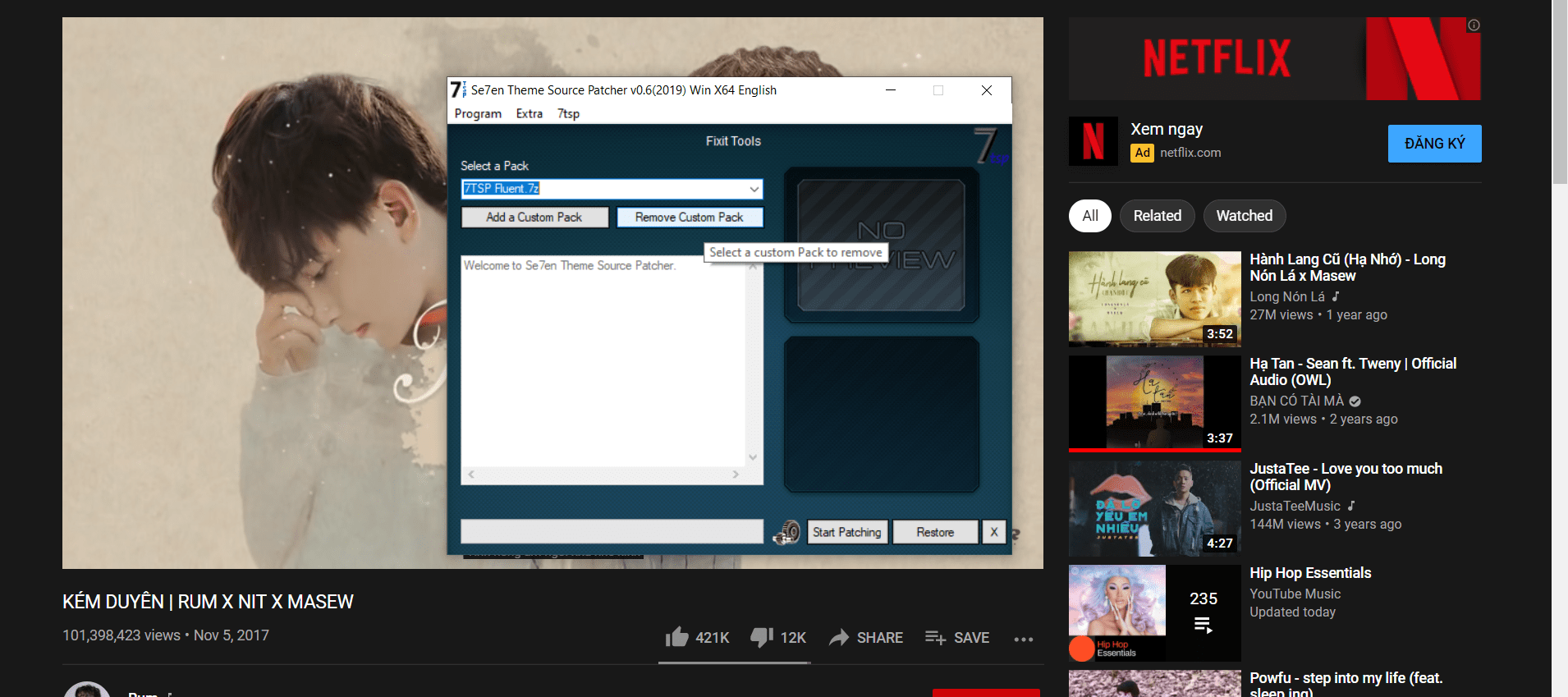
Task: Open the 7tsp menu
Action: 568,113
